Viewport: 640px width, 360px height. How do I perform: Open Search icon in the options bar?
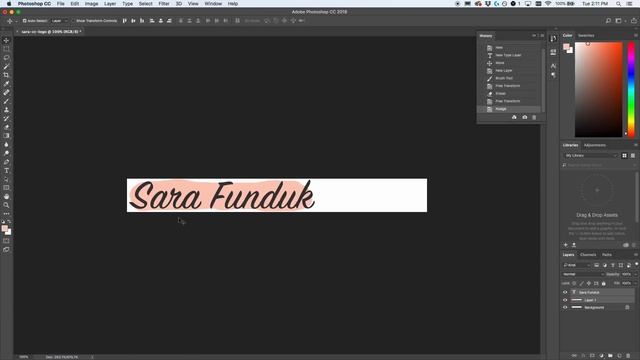[608, 21]
